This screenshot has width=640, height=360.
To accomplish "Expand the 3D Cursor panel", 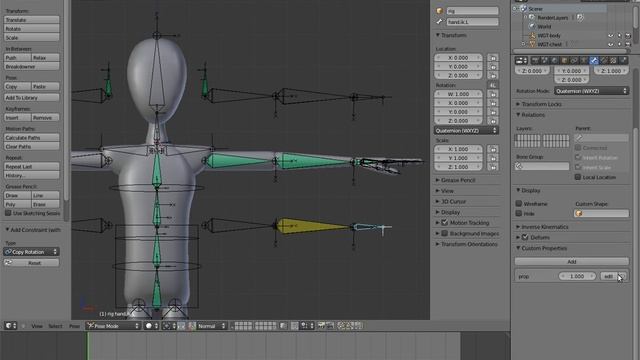I will click(453, 201).
